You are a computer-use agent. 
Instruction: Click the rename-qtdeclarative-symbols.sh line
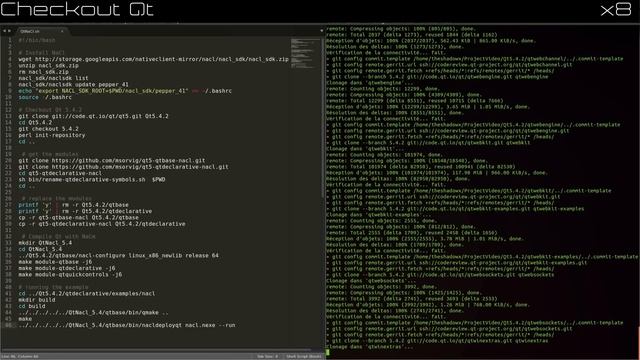pyautogui.click(x=91, y=180)
